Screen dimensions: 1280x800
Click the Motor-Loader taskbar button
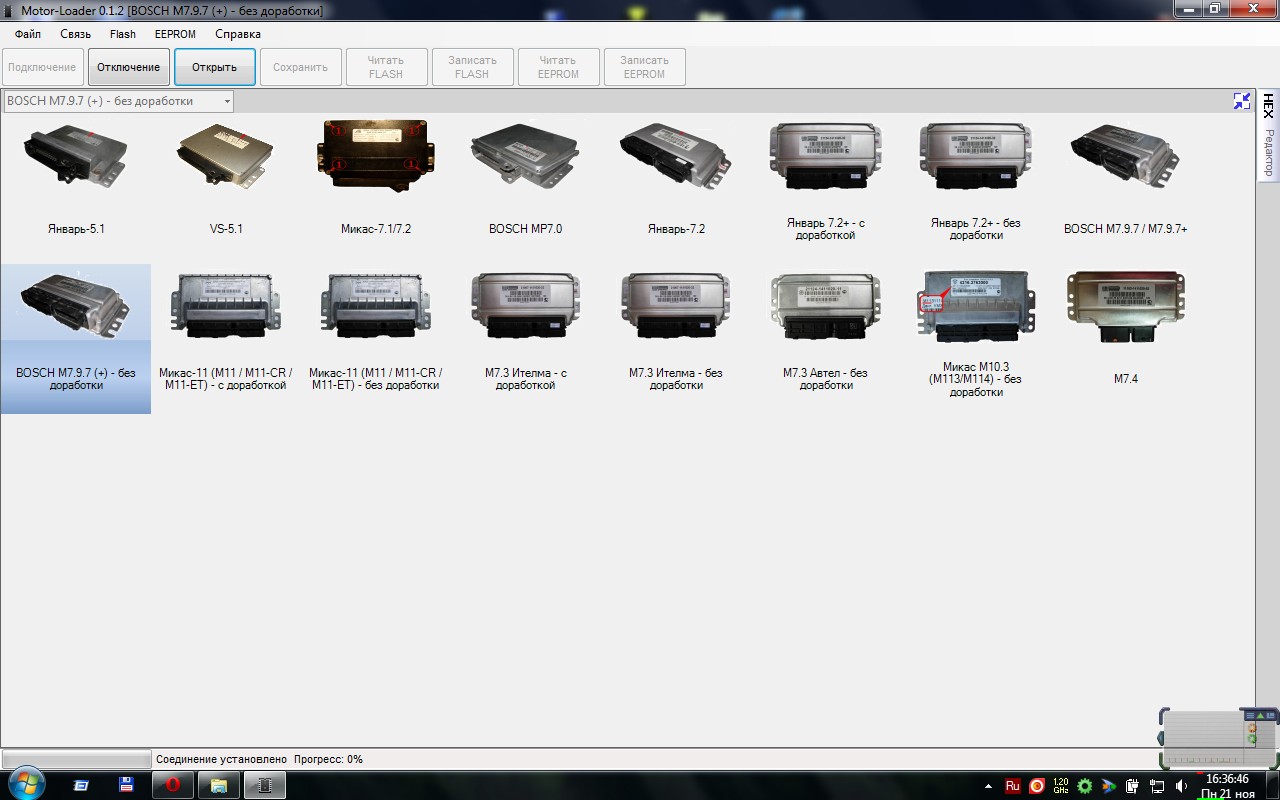click(265, 785)
